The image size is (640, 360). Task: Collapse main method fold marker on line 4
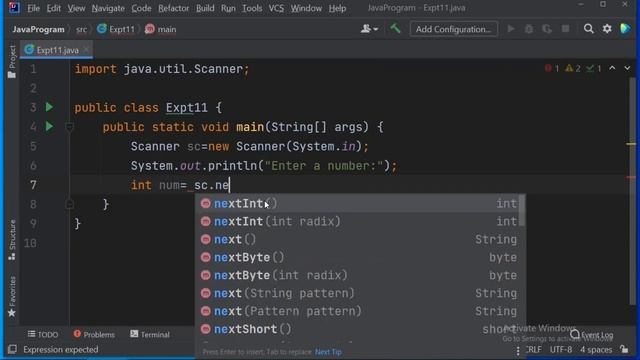tap(69, 127)
